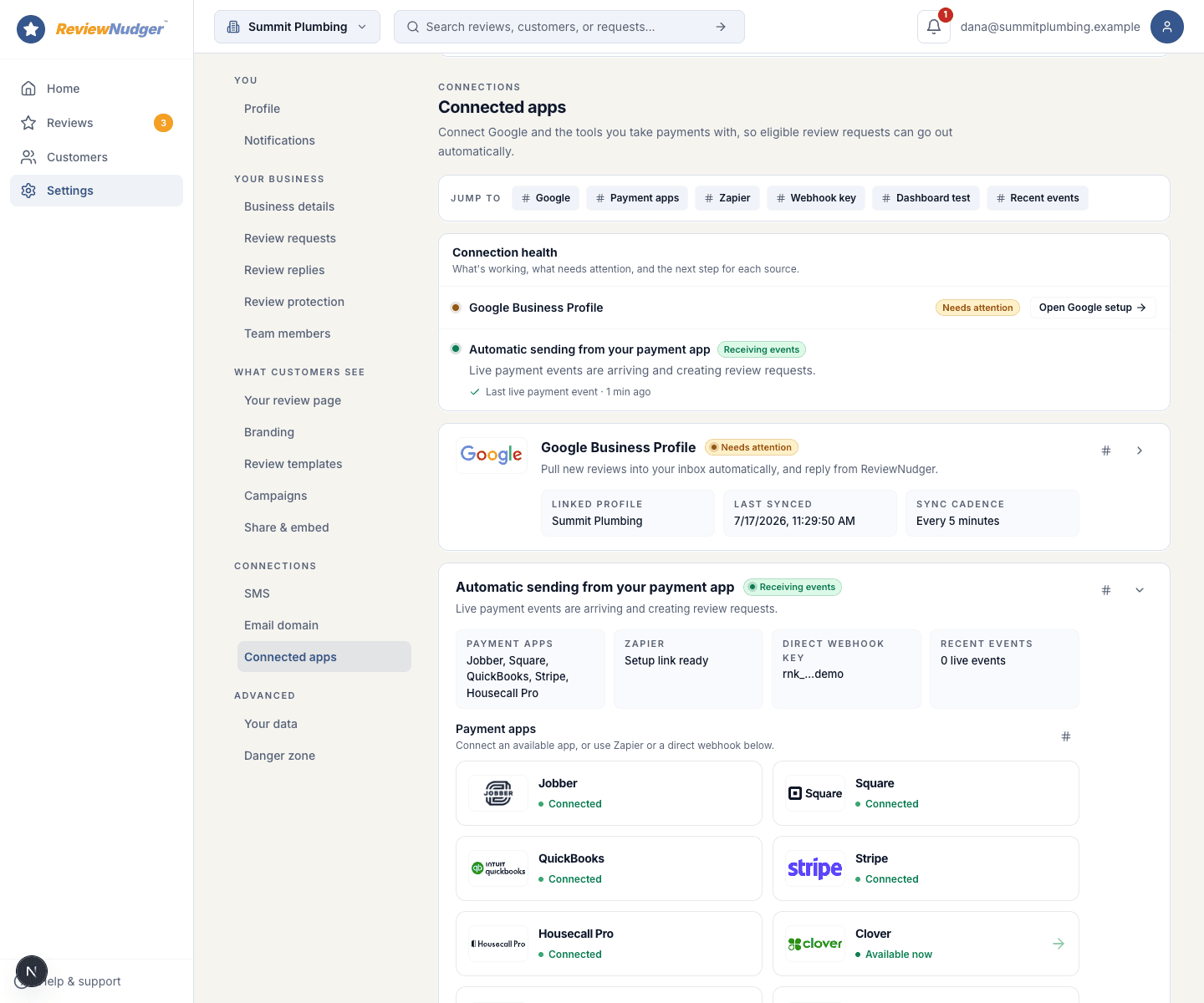Jump to Recent events section
The height and width of the screenshot is (1003, 1204).
click(1038, 198)
